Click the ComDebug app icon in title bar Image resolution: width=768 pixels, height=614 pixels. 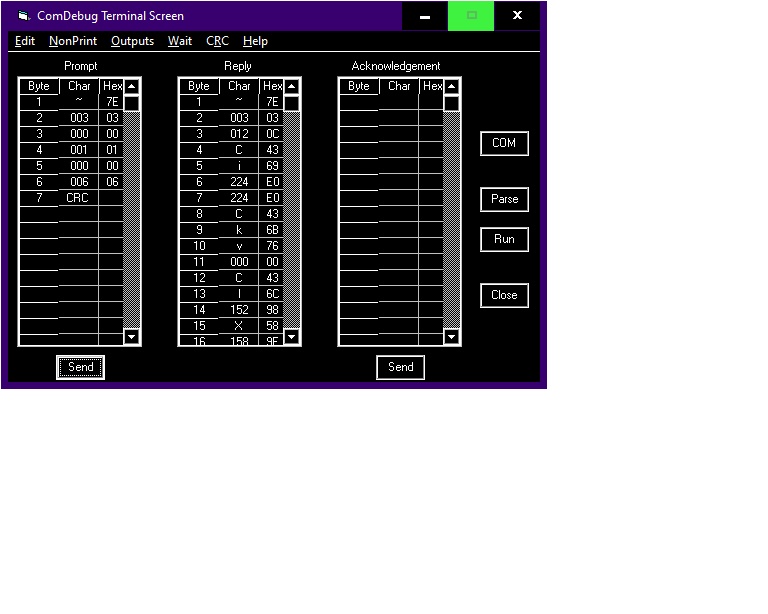click(x=23, y=16)
